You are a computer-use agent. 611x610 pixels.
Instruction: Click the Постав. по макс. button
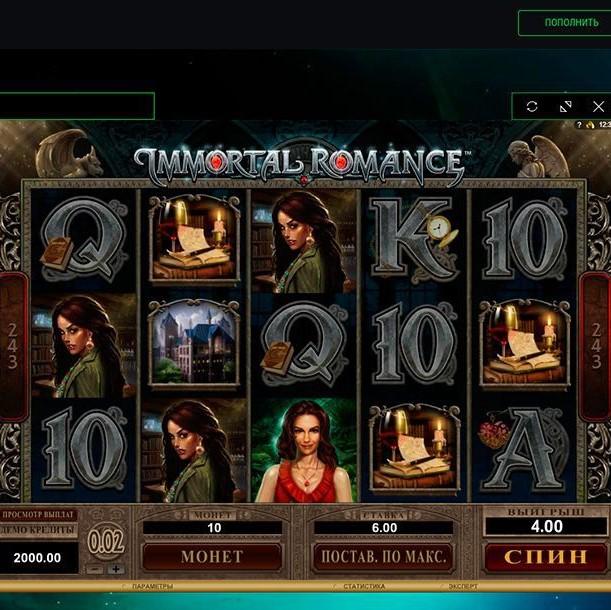pyautogui.click(x=383, y=557)
